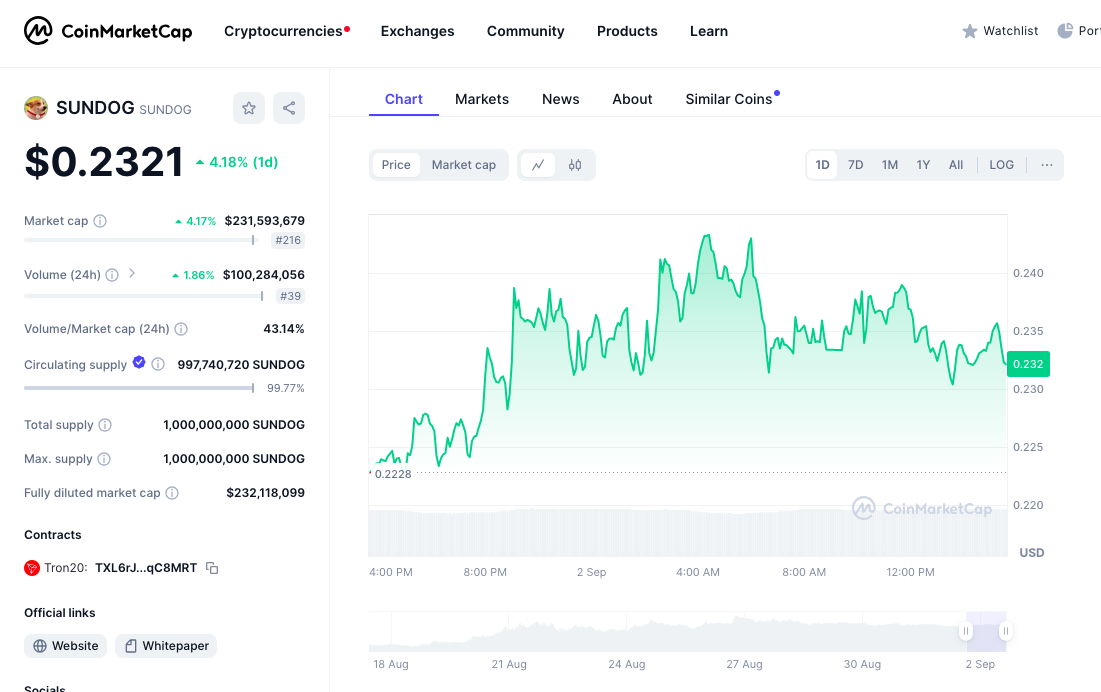The height and width of the screenshot is (692, 1101).
Task: Switch to the line chart icon
Action: tap(538, 165)
